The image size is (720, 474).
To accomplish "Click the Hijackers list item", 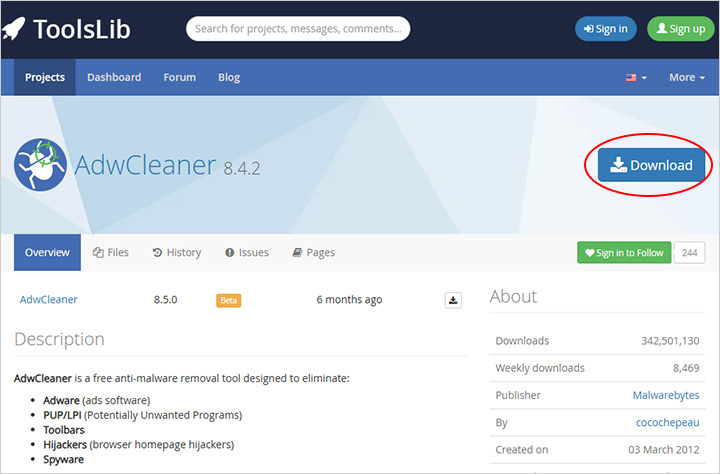I will pos(138,445).
